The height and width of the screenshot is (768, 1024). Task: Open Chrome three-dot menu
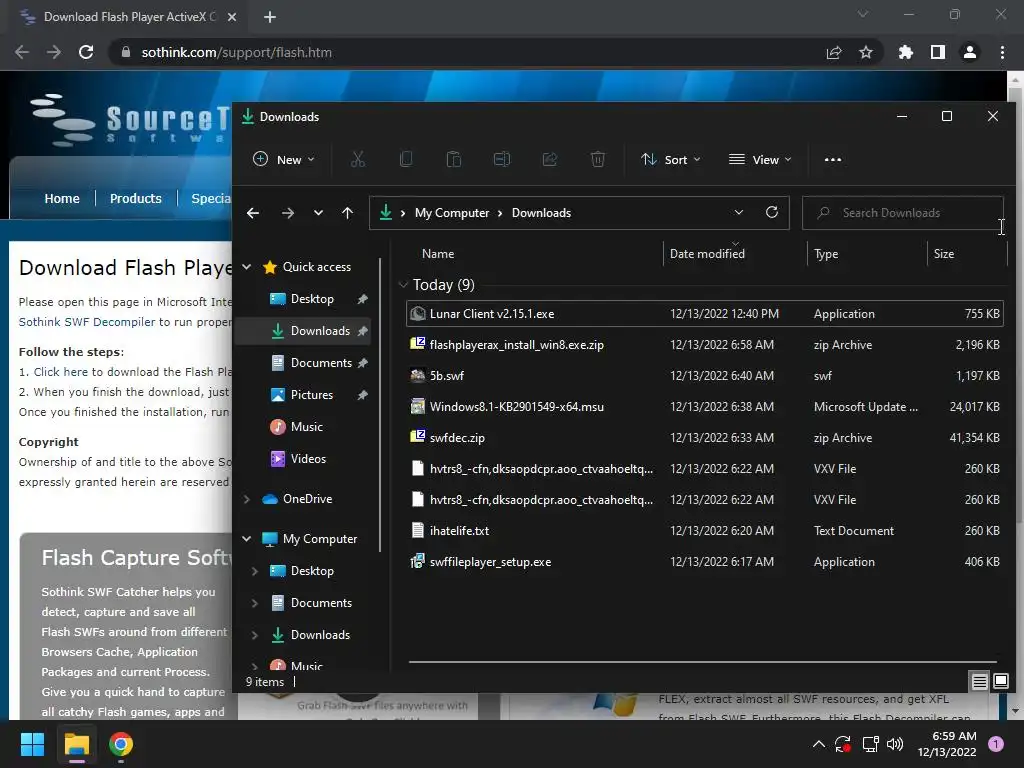(x=1002, y=52)
